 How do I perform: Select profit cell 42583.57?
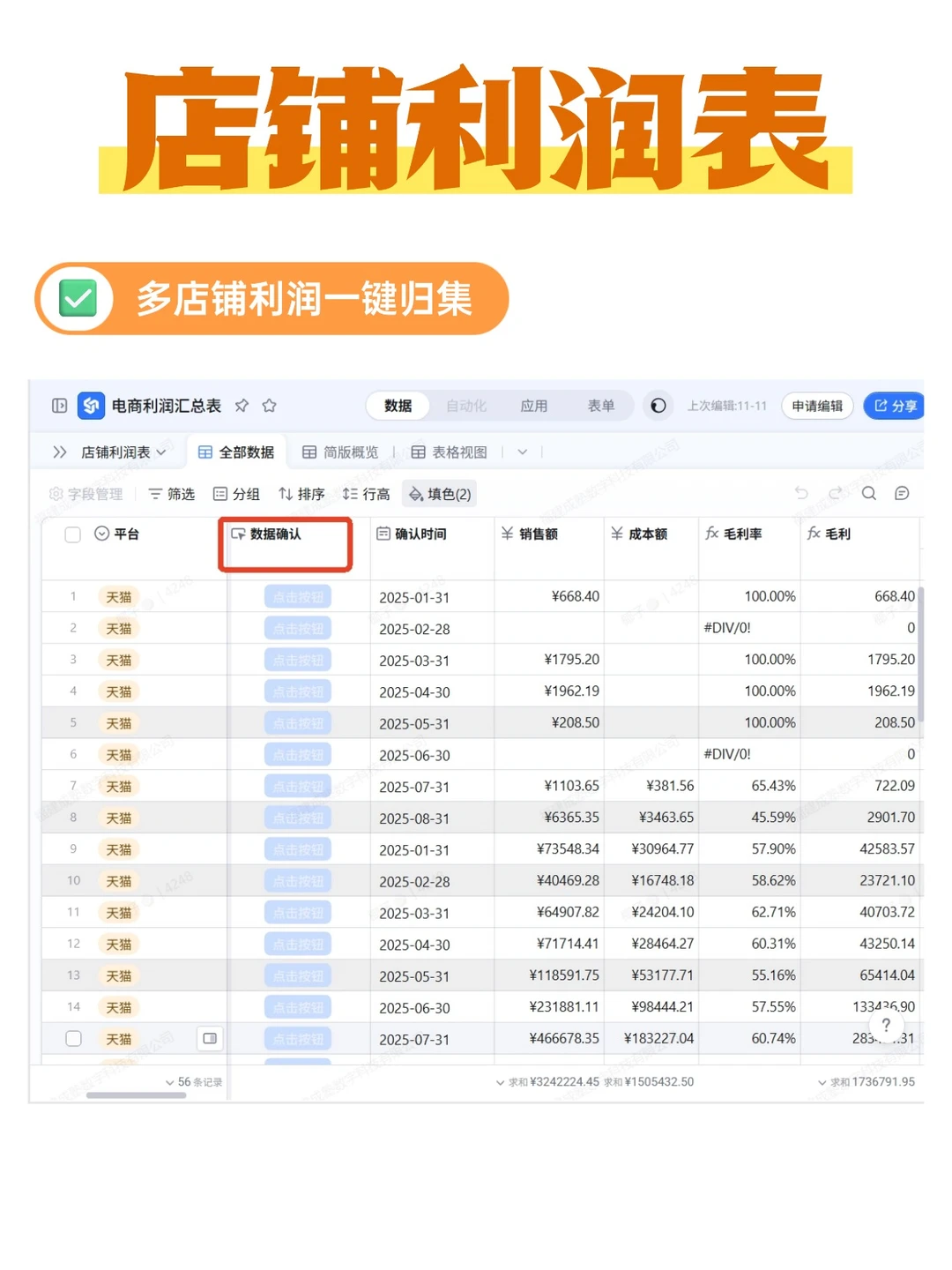pyautogui.click(x=859, y=849)
